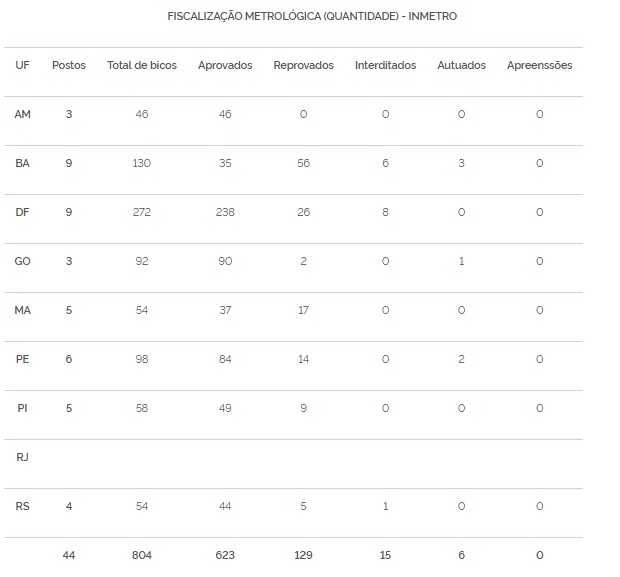The width and height of the screenshot is (620, 577).
Task: Select DF approved count 238
Action: pyautogui.click(x=225, y=212)
